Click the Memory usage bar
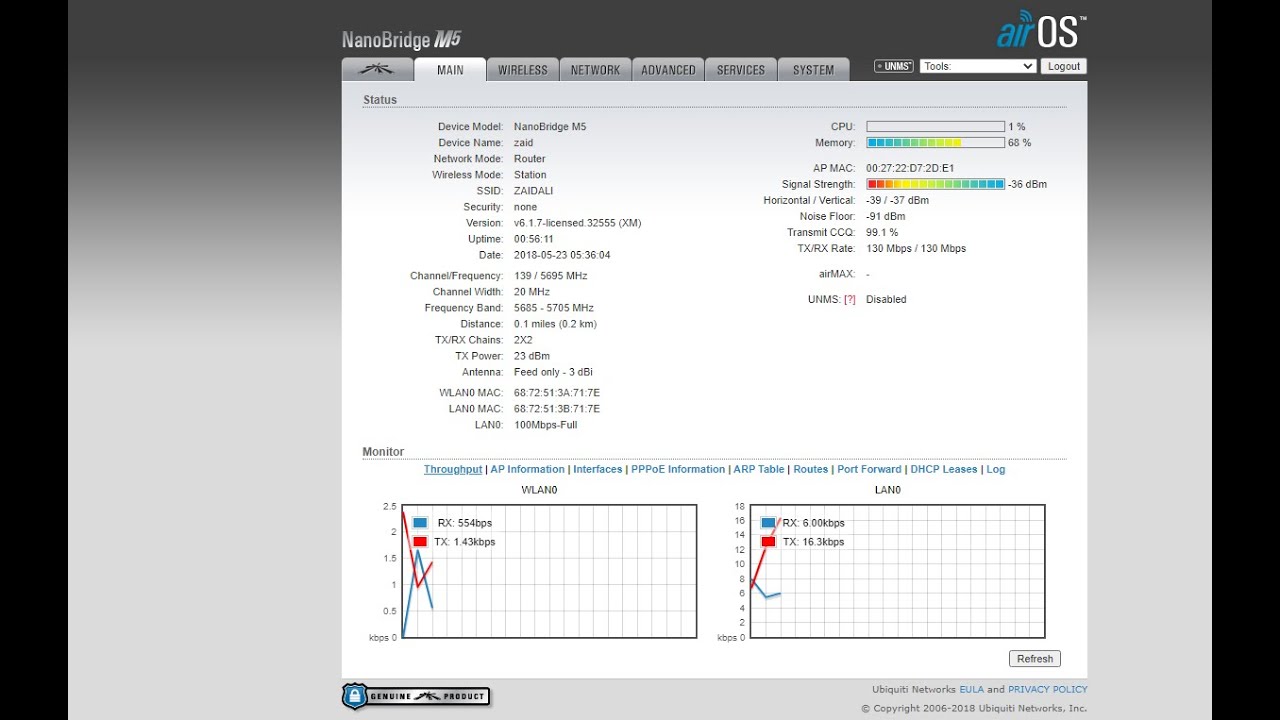The width and height of the screenshot is (1280, 720). coord(935,143)
